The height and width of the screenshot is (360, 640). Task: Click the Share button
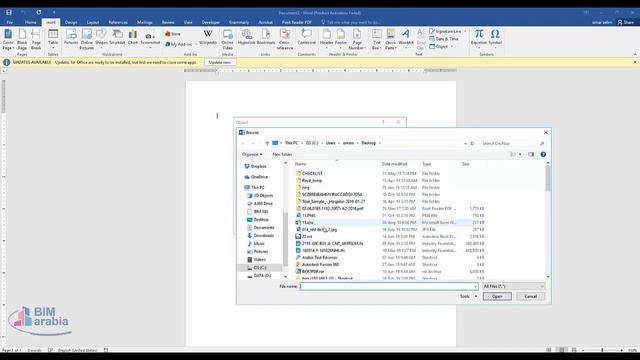coord(626,22)
